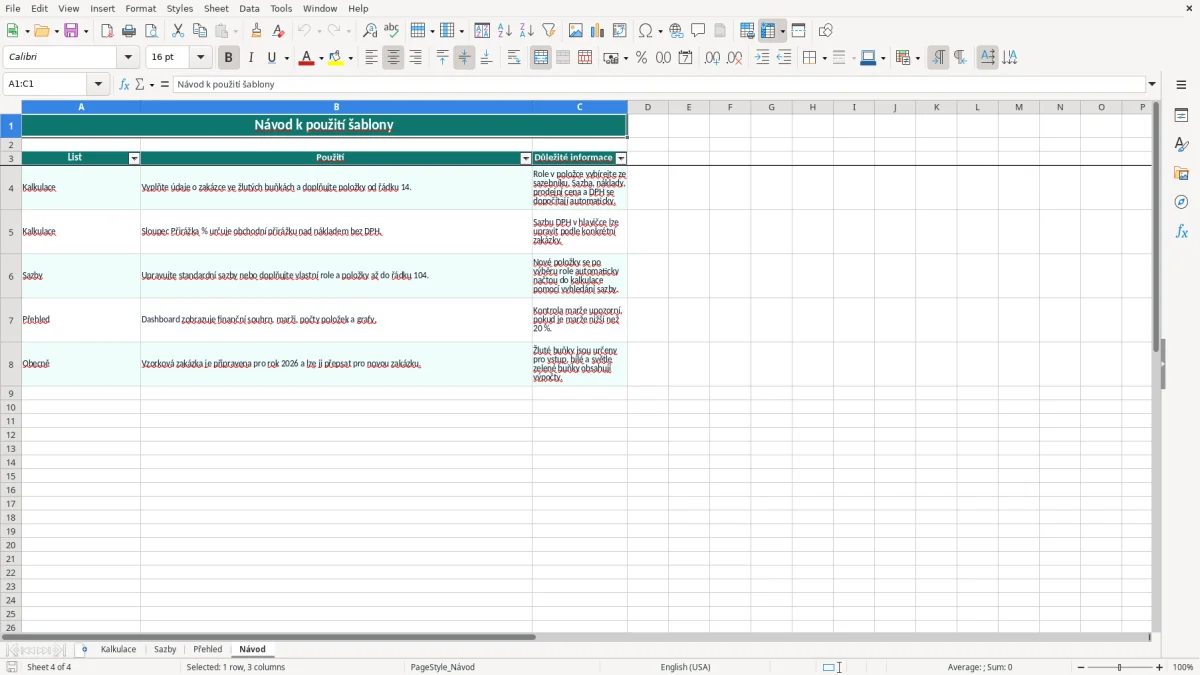Screen dimensions: 1200x675
Task: Click the Cut scissors icon
Action: [x=178, y=31]
